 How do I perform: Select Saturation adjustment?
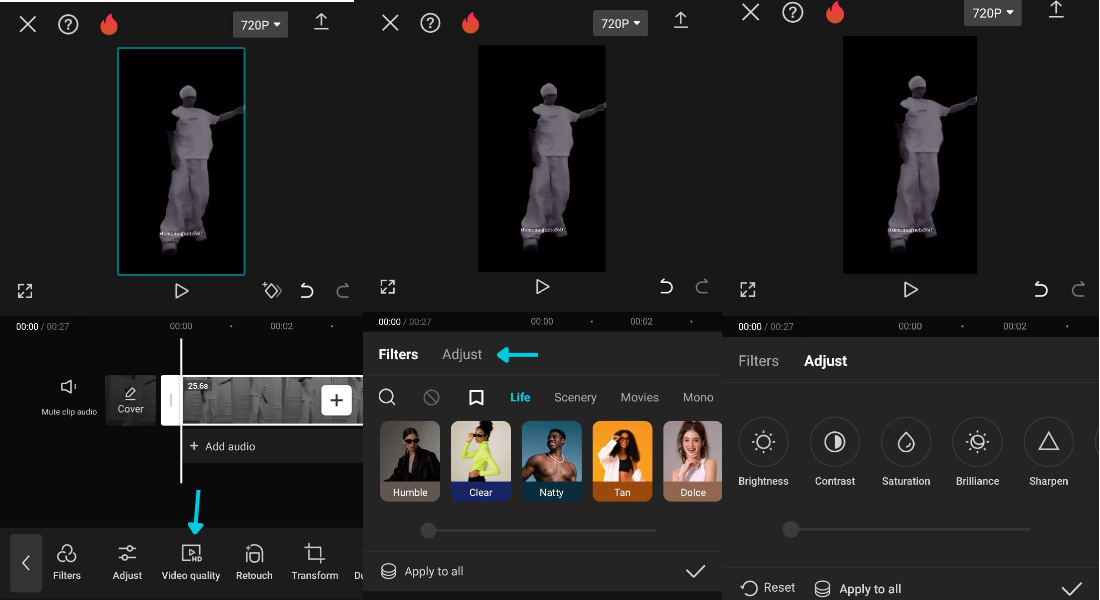pos(906,452)
